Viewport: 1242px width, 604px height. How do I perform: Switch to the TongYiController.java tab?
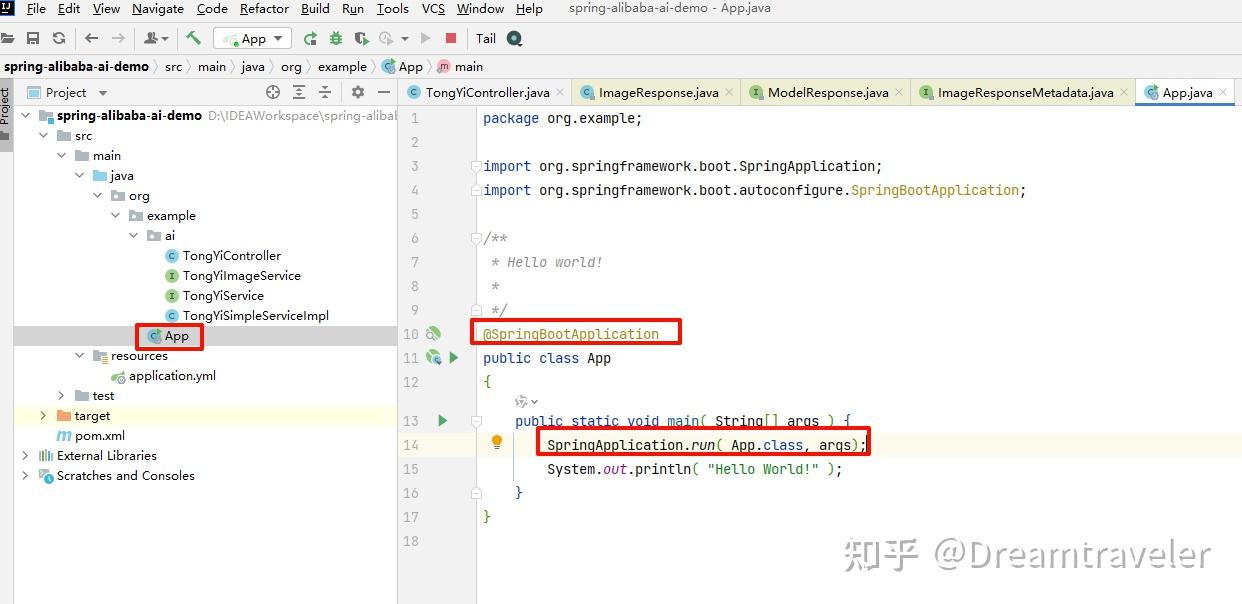pos(487,92)
